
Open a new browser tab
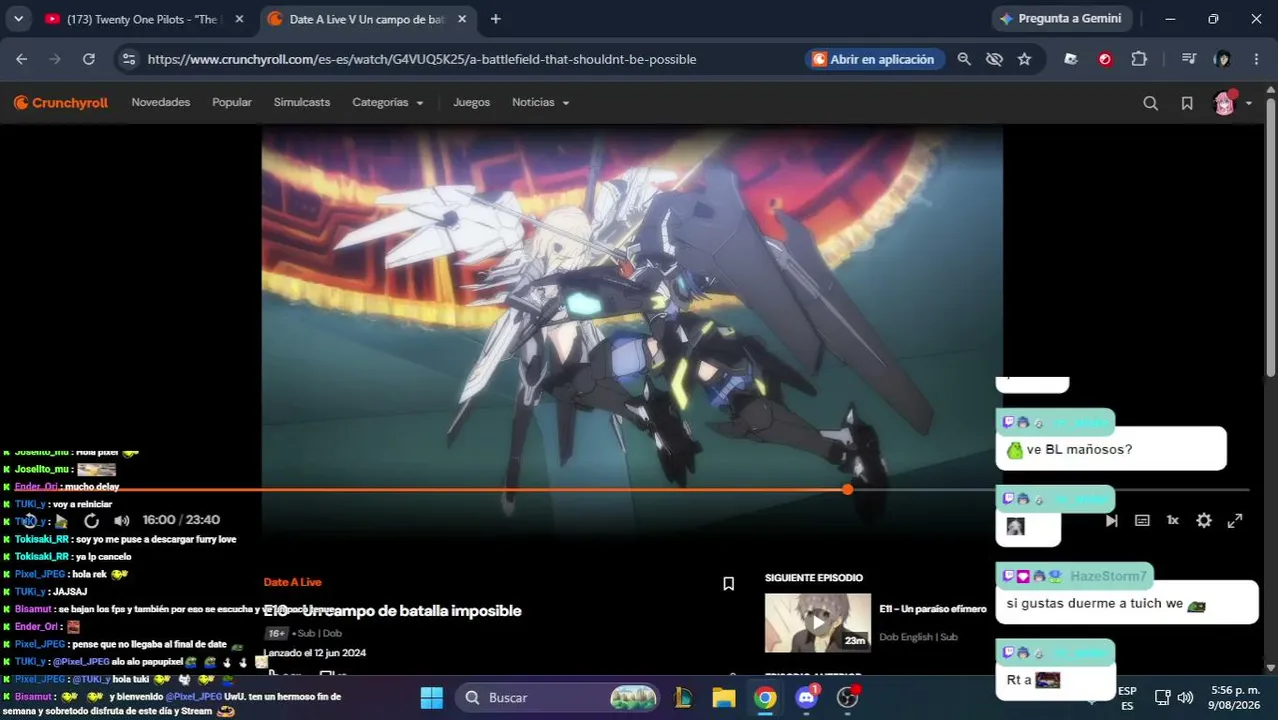click(495, 19)
